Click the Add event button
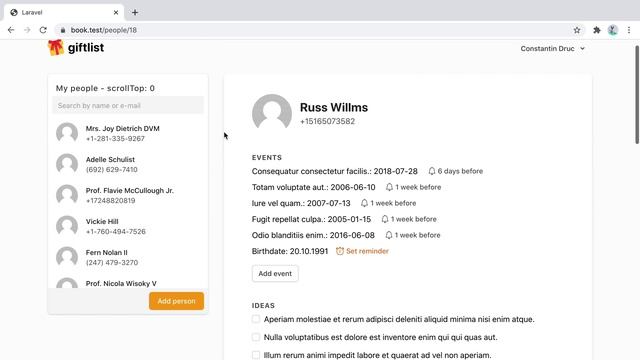This screenshot has width=640, height=360. (275, 273)
